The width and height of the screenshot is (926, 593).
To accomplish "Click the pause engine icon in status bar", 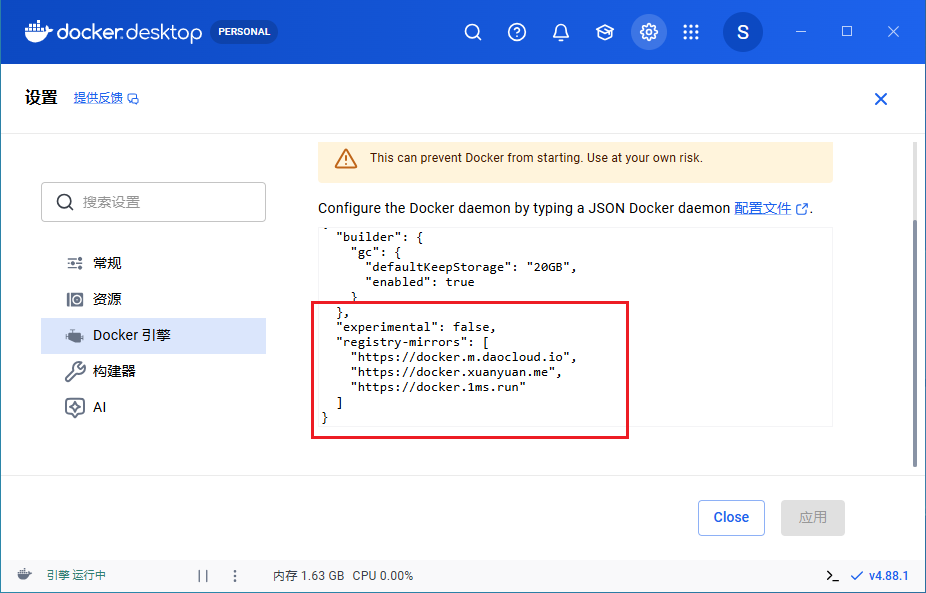I will pyautogui.click(x=203, y=575).
